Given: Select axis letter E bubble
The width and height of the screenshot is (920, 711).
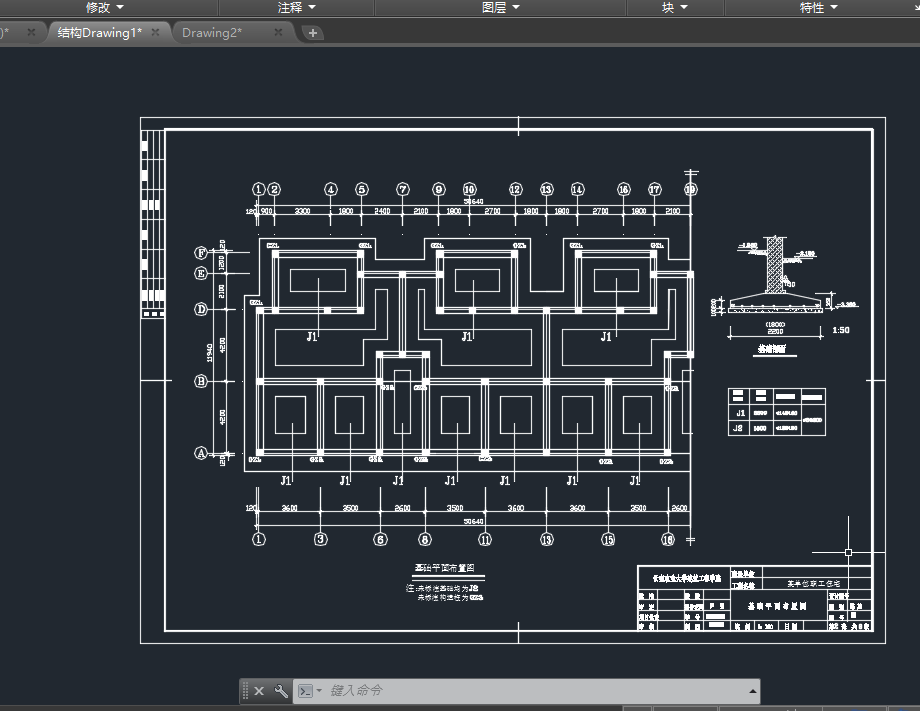Looking at the screenshot, I should [201, 273].
